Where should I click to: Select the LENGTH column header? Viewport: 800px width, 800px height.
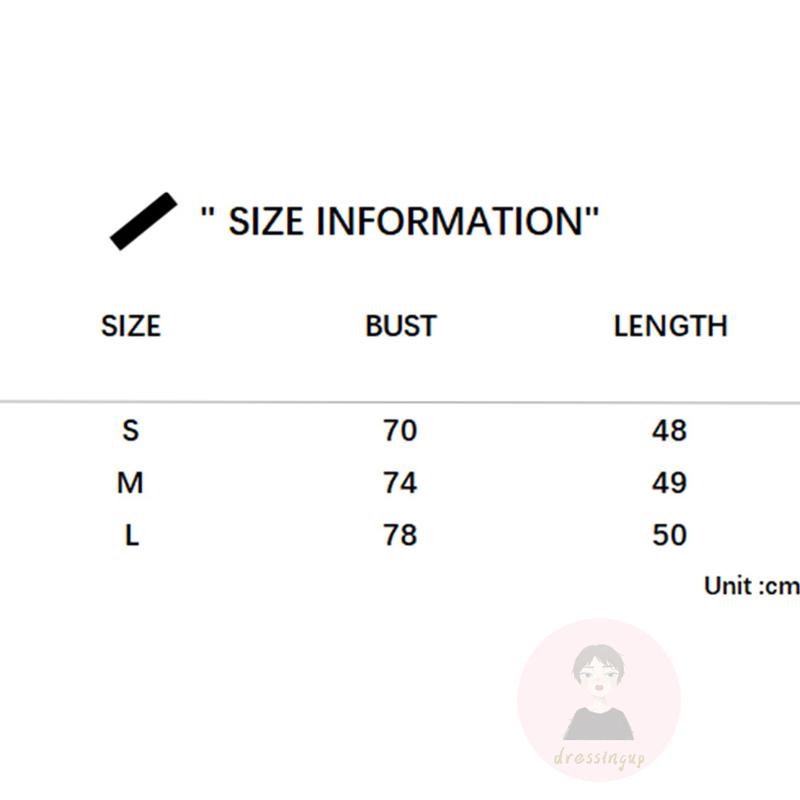(670, 326)
